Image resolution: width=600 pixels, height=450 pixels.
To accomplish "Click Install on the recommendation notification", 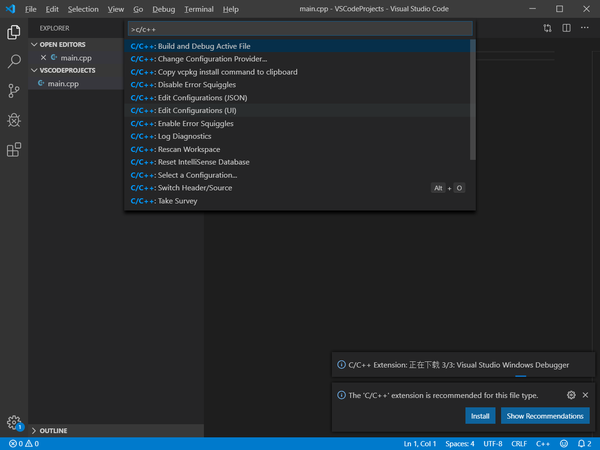I will tap(480, 416).
